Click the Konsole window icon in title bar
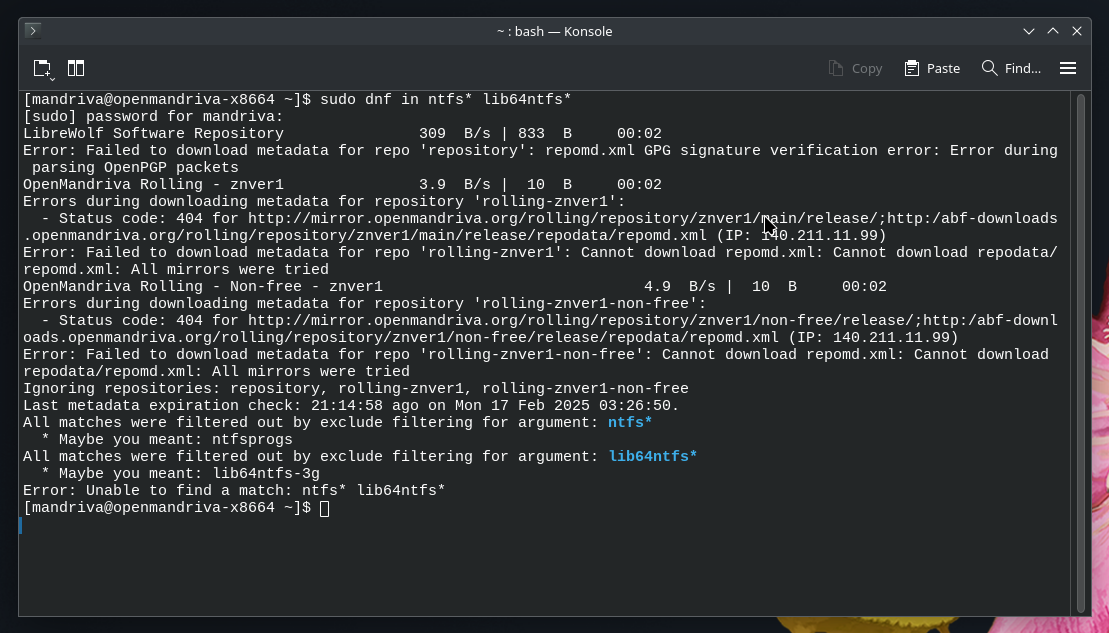The image size is (1109, 633). click(x=33, y=31)
